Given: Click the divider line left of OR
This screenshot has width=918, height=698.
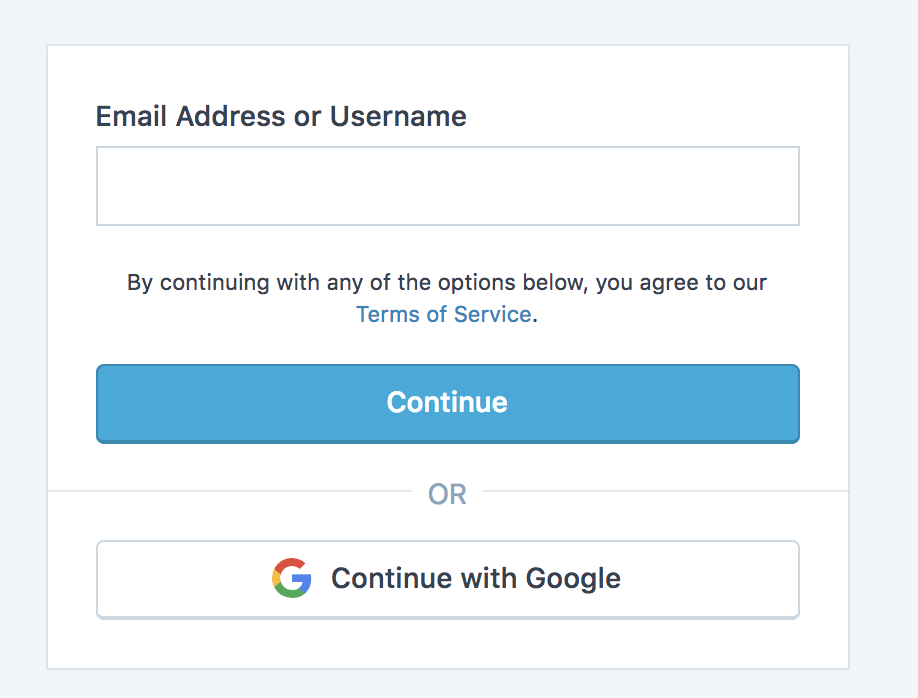Looking at the screenshot, I should click(230, 491).
